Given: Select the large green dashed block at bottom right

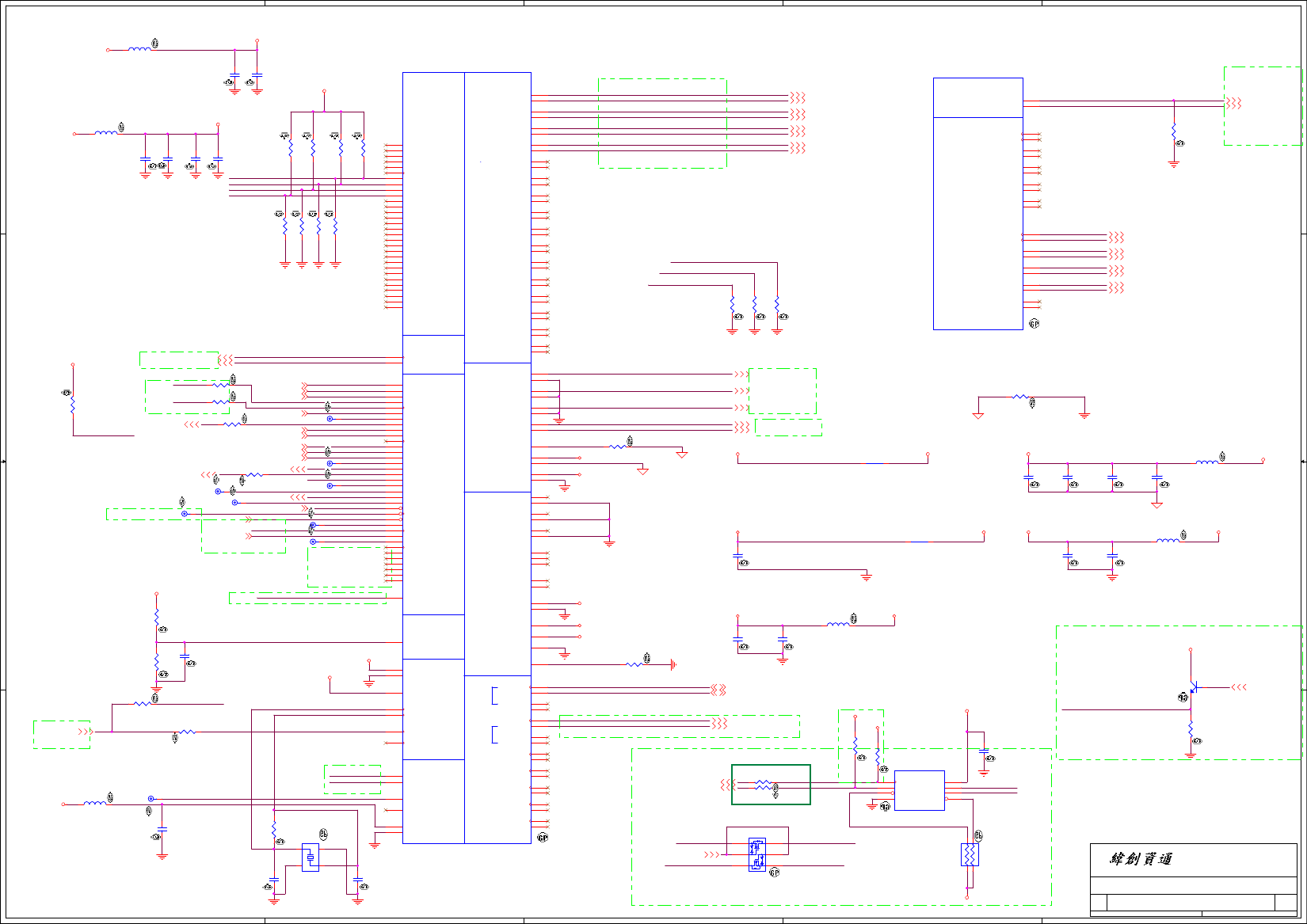Looking at the screenshot, I should pos(1179,693).
